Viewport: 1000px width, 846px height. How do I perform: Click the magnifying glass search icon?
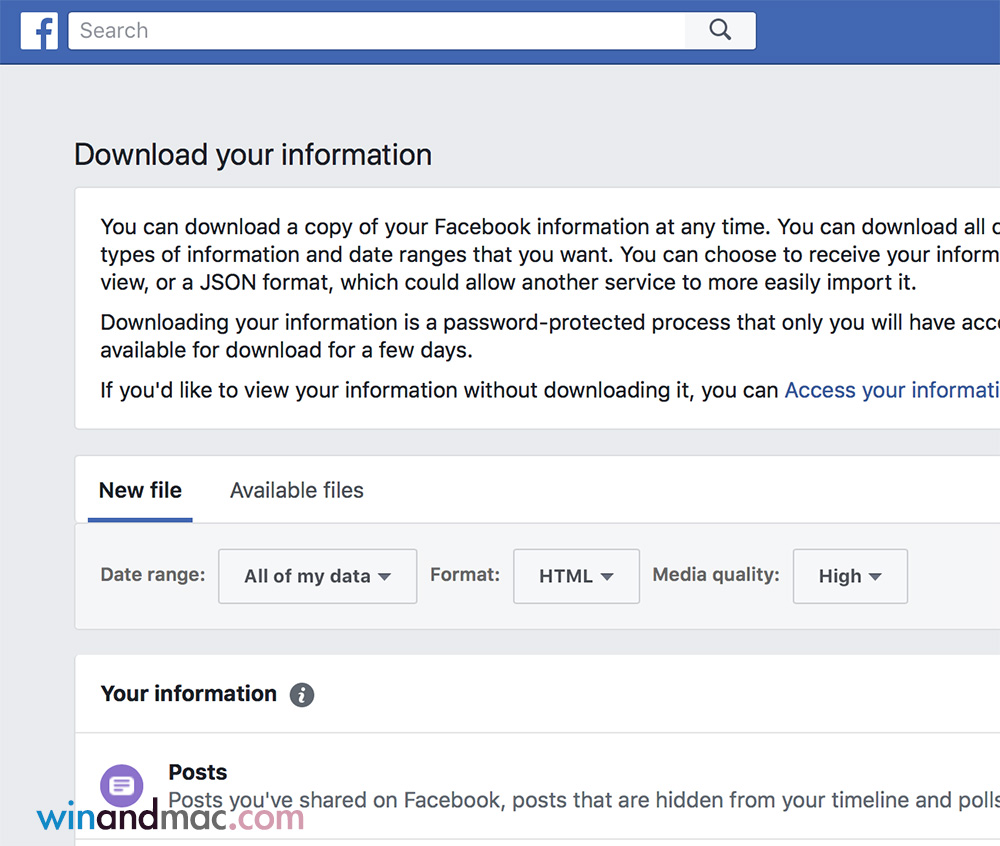coord(720,31)
